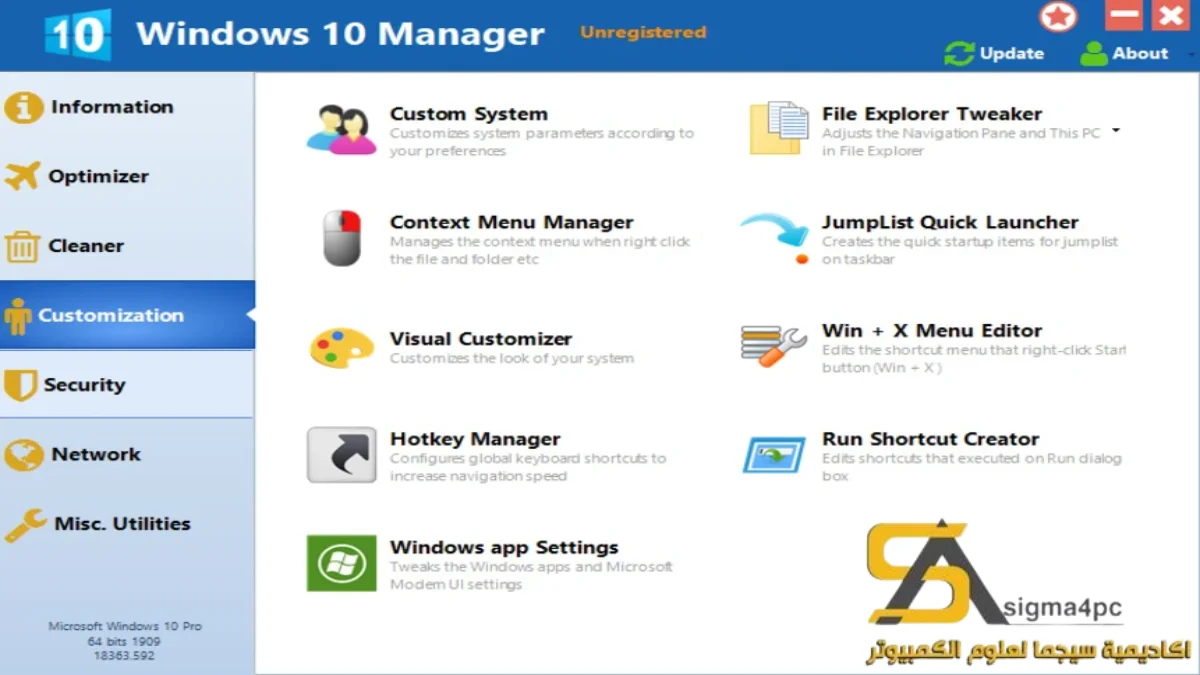Click the Custom System people icon

(341, 131)
